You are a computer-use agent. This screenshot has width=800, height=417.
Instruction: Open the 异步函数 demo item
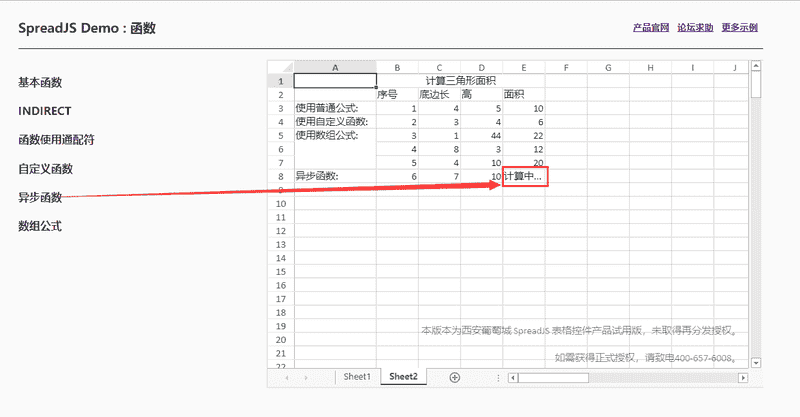(x=40, y=197)
